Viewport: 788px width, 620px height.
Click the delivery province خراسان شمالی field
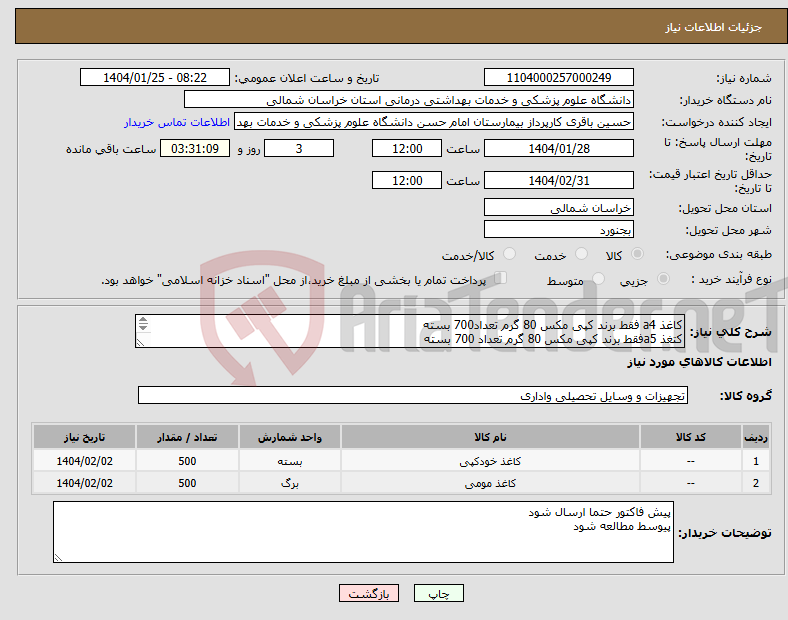[x=559, y=207]
